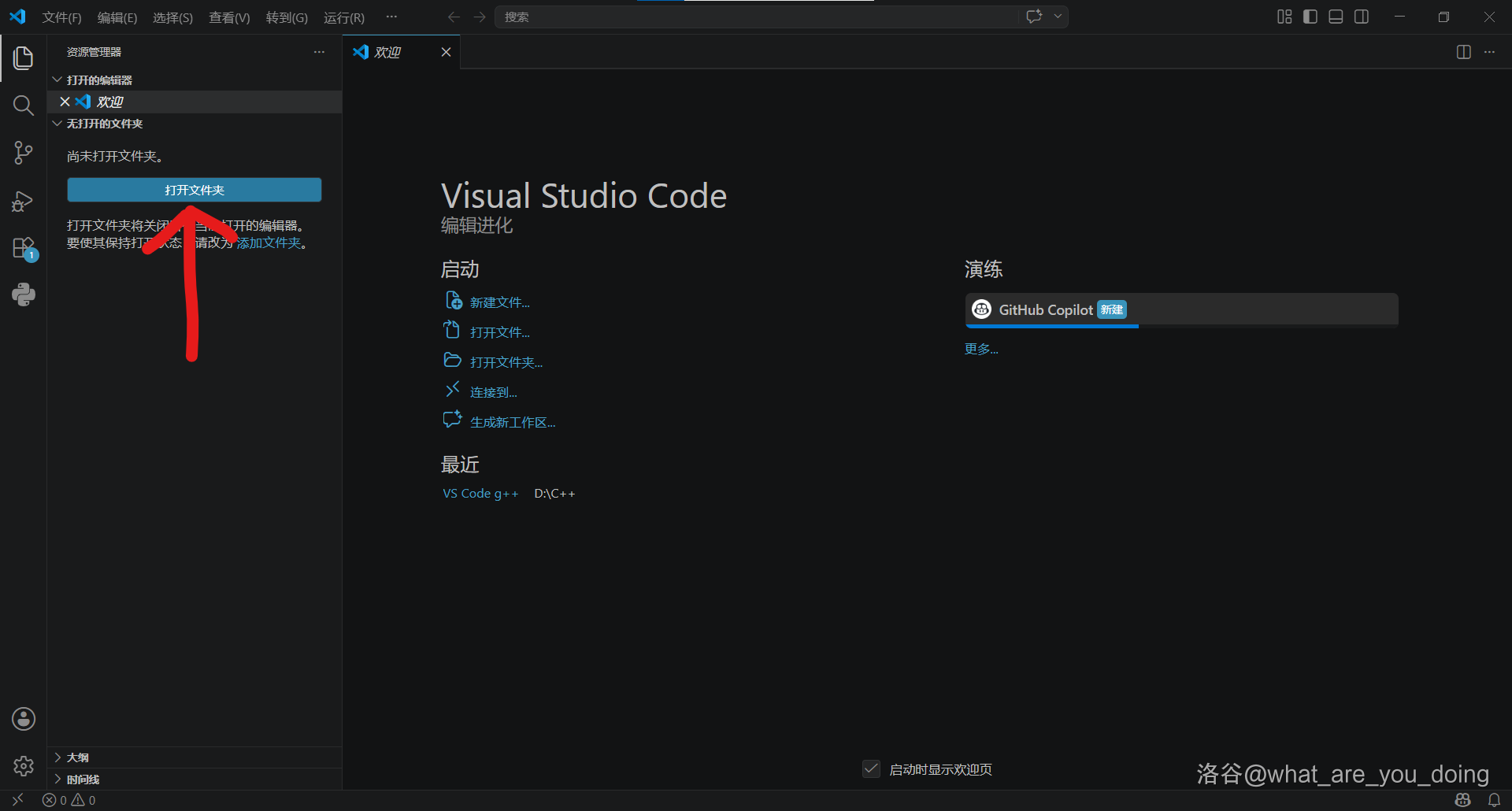The width and height of the screenshot is (1512, 811).
Task: Open Explorer views and more actions menu
Action: point(319,52)
